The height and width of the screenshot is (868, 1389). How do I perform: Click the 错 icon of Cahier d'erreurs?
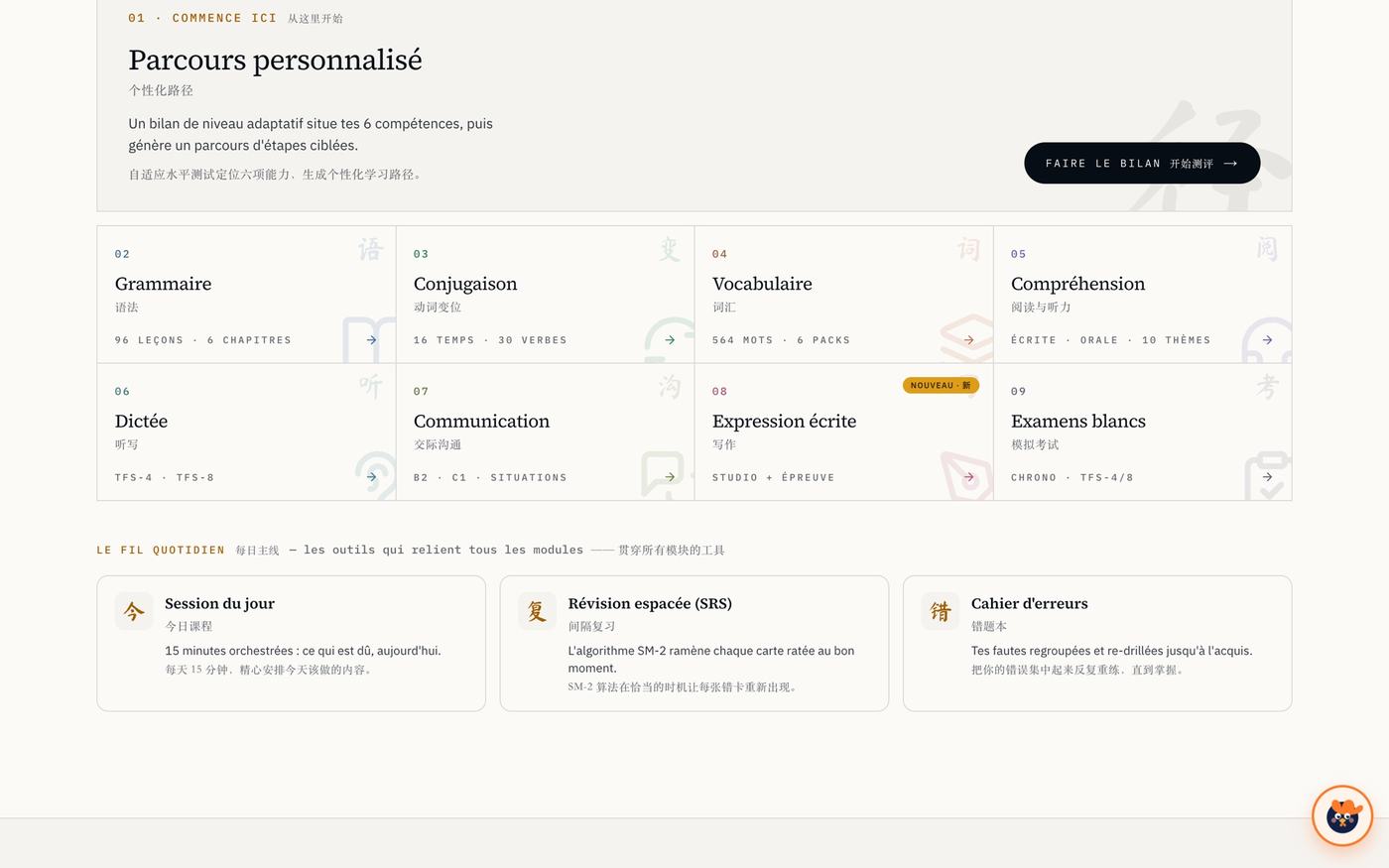[941, 611]
